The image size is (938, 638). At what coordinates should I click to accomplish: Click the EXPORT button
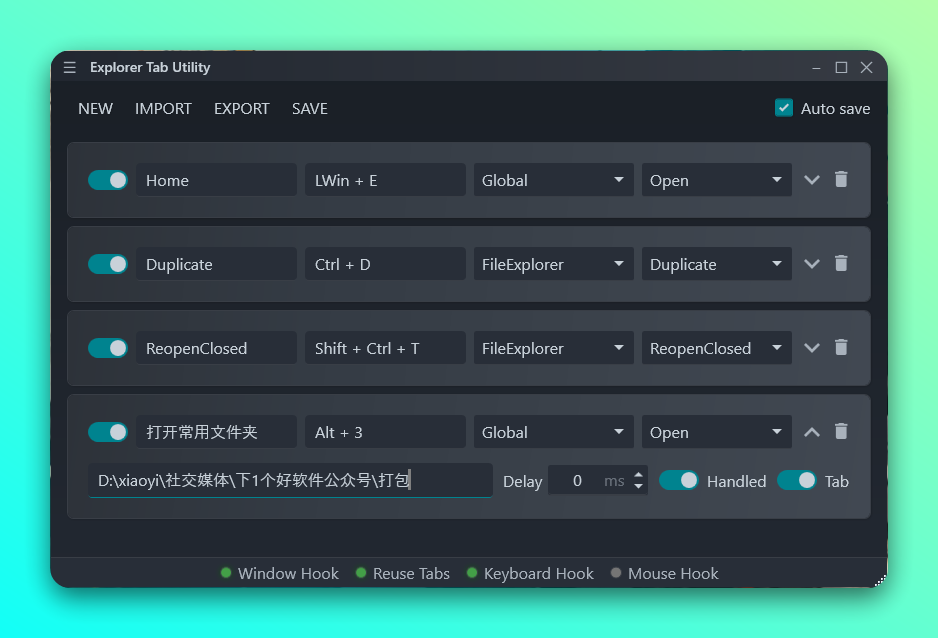coord(242,108)
